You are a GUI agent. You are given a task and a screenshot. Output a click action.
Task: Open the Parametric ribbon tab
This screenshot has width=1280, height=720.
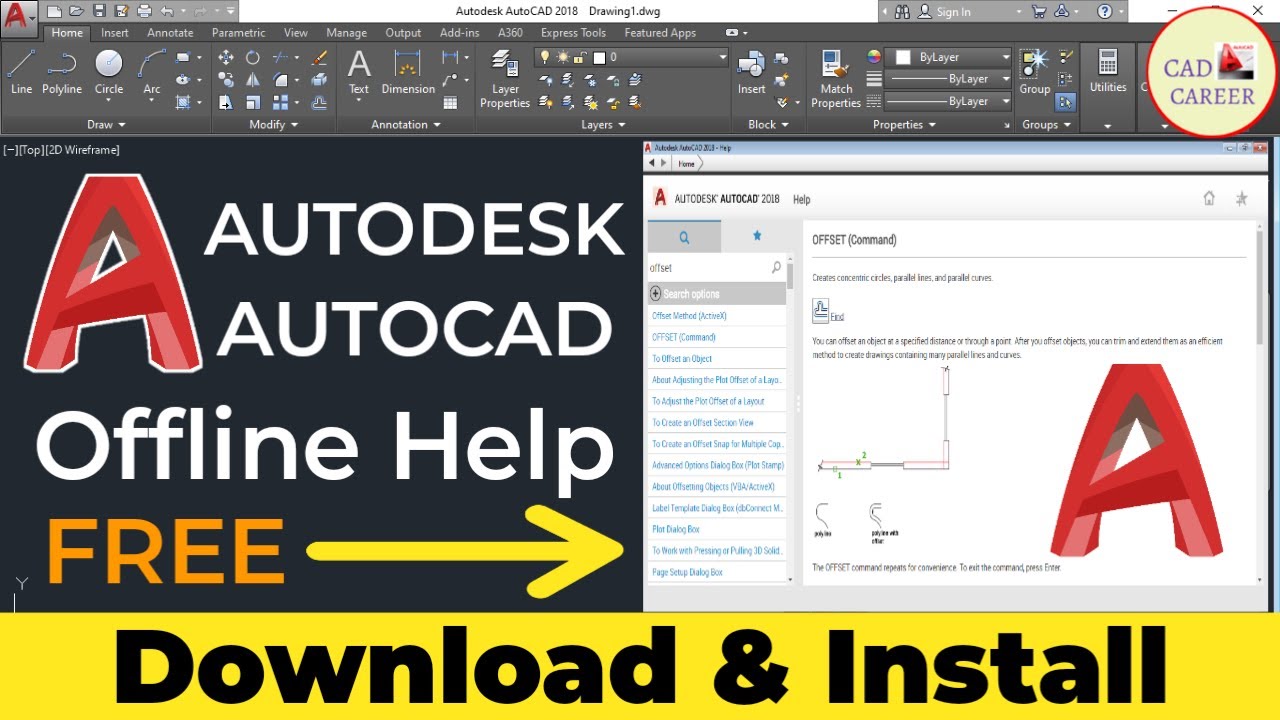pyautogui.click(x=239, y=33)
